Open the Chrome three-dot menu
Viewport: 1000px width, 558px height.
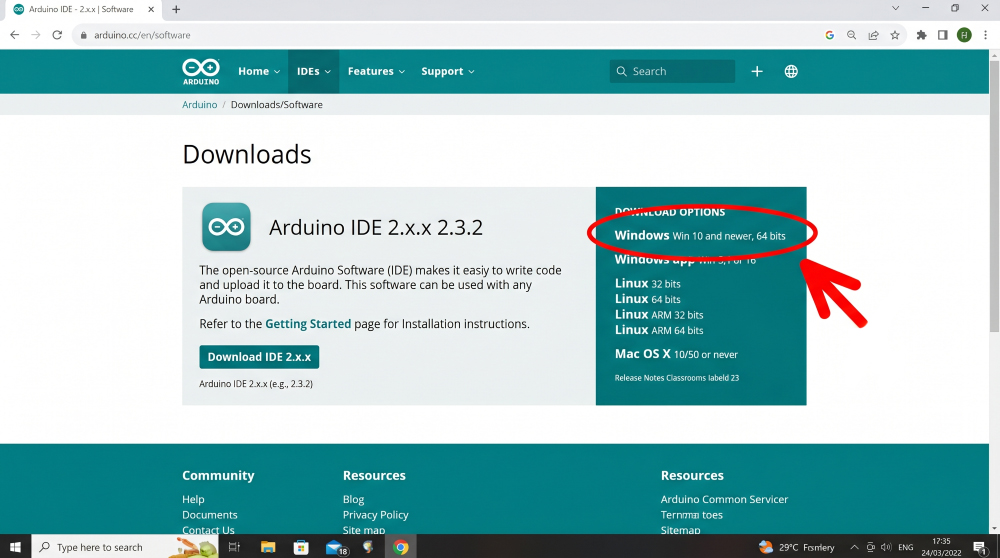[985, 35]
